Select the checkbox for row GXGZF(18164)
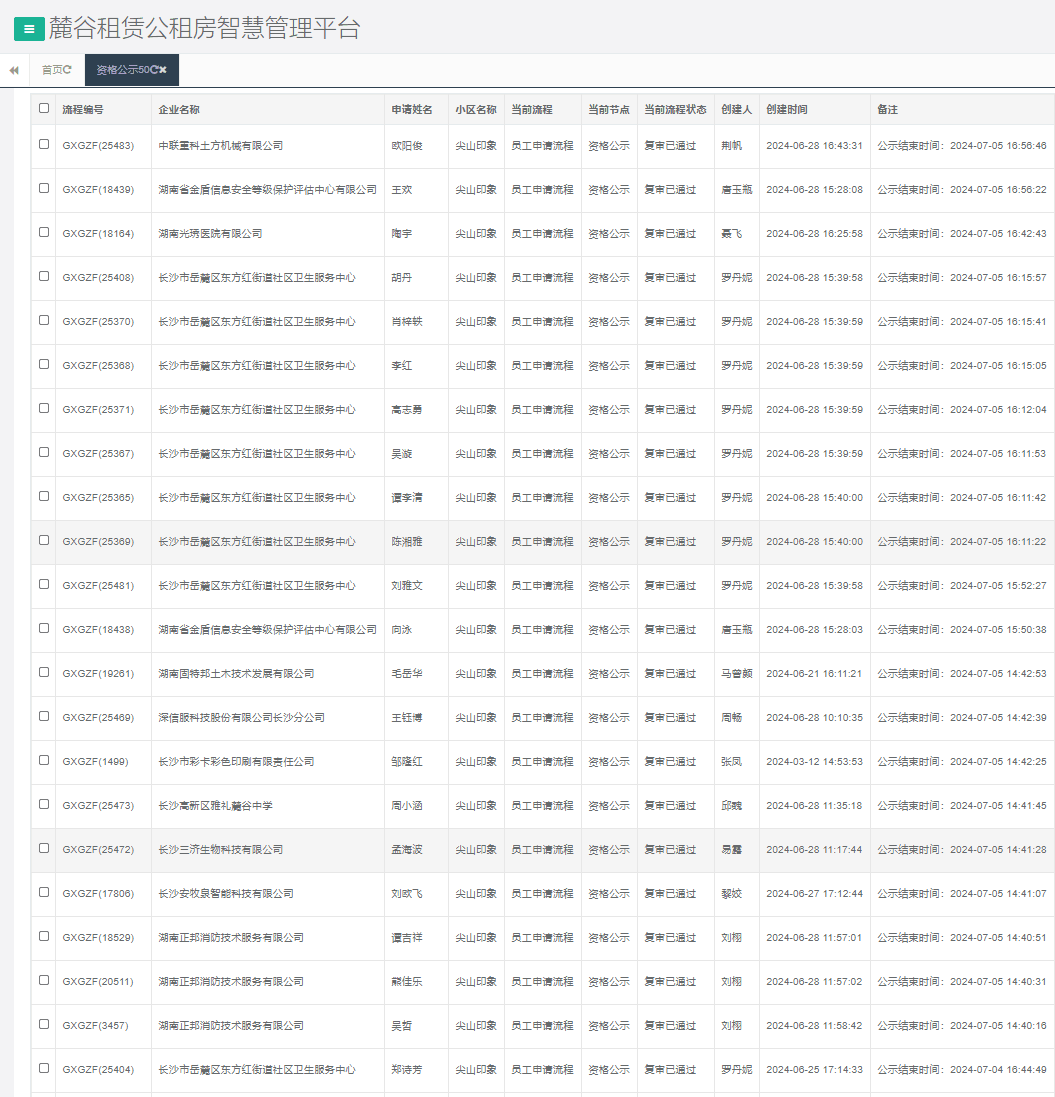The image size is (1055, 1097). (x=44, y=232)
